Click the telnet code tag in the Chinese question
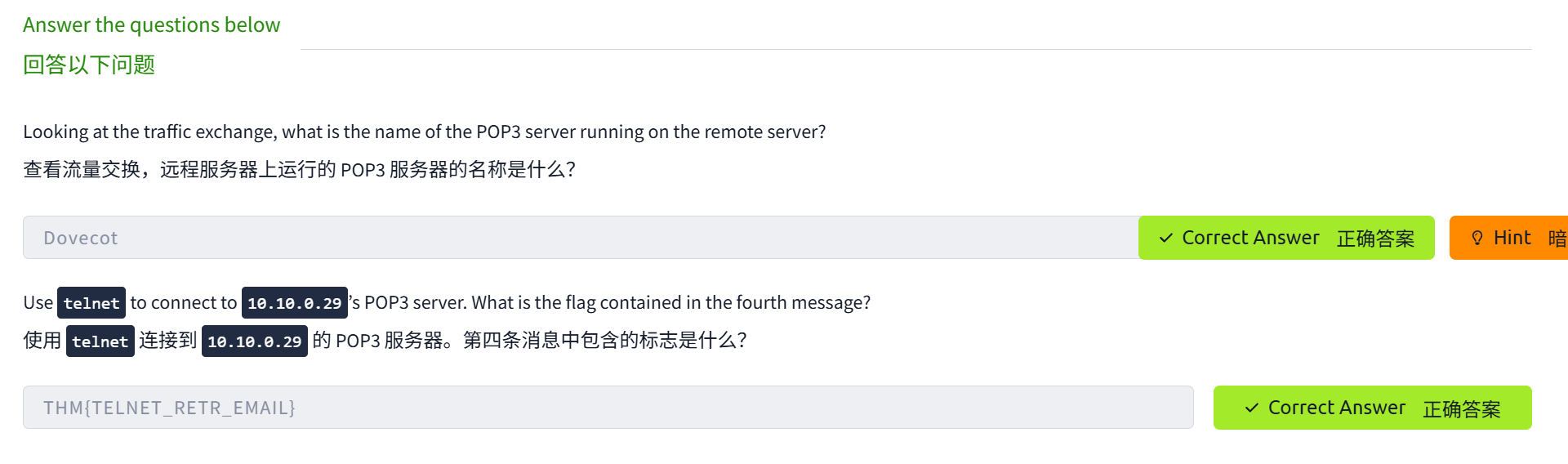The width and height of the screenshot is (1568, 464). 100,341
